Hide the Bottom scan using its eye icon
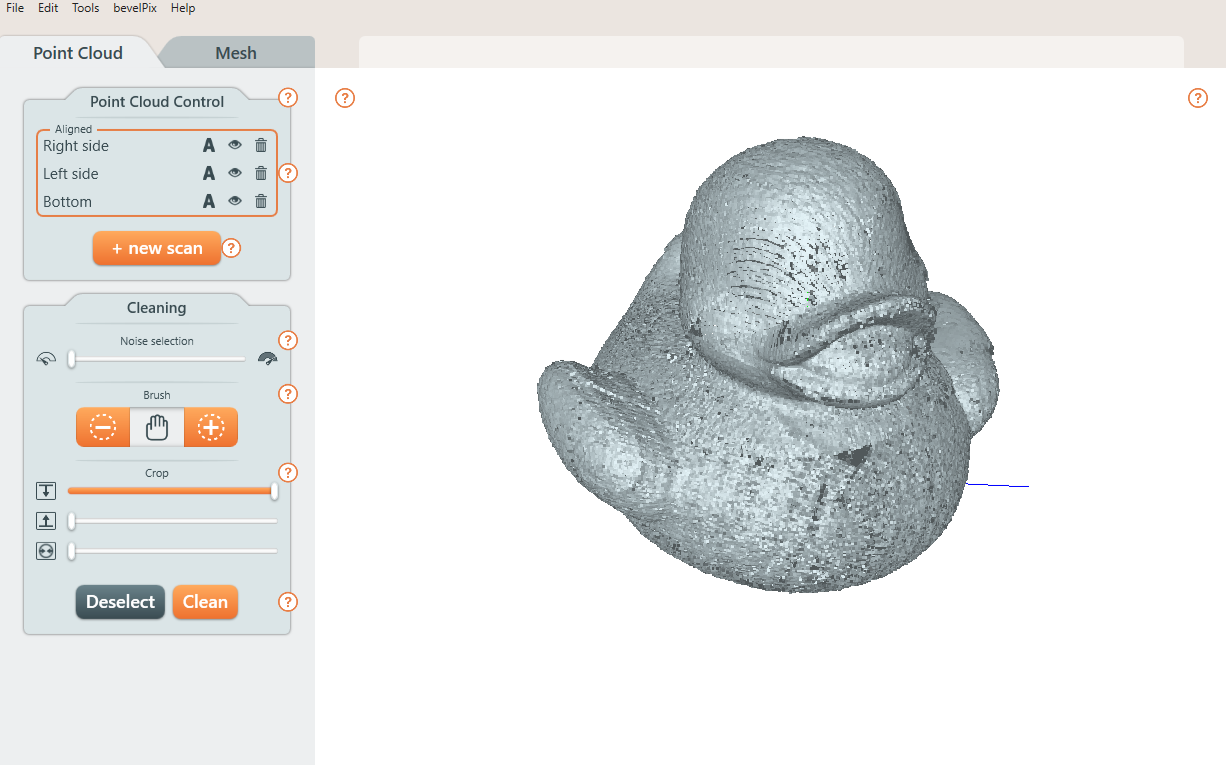 (x=235, y=201)
